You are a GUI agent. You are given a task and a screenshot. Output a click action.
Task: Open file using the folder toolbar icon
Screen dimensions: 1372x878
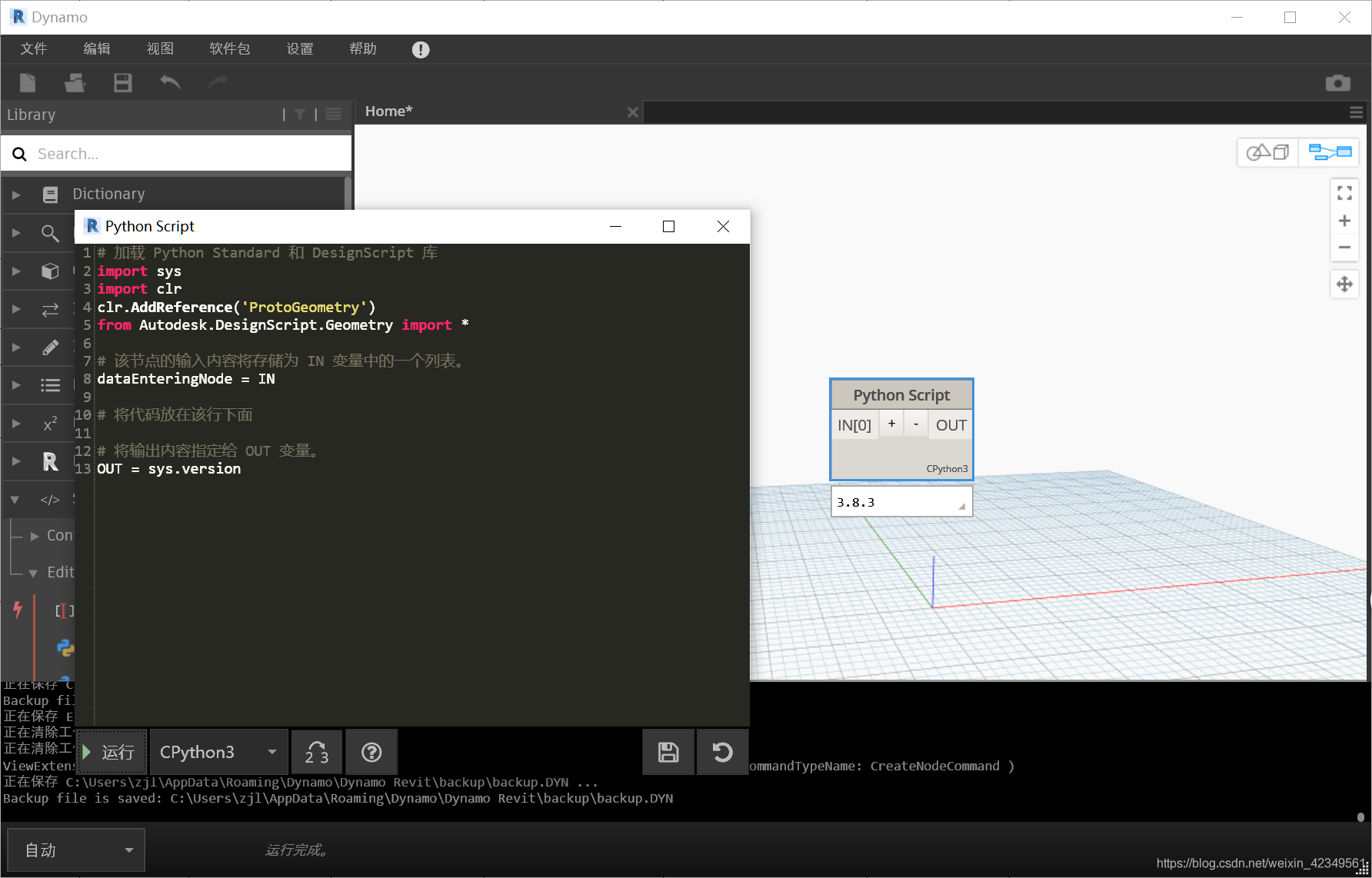pyautogui.click(x=75, y=82)
